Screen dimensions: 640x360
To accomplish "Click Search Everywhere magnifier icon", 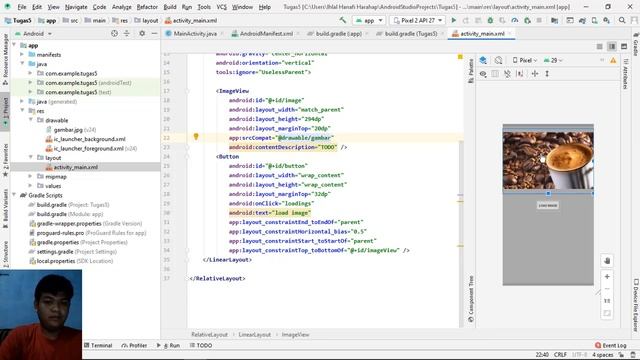I will [622, 20].
